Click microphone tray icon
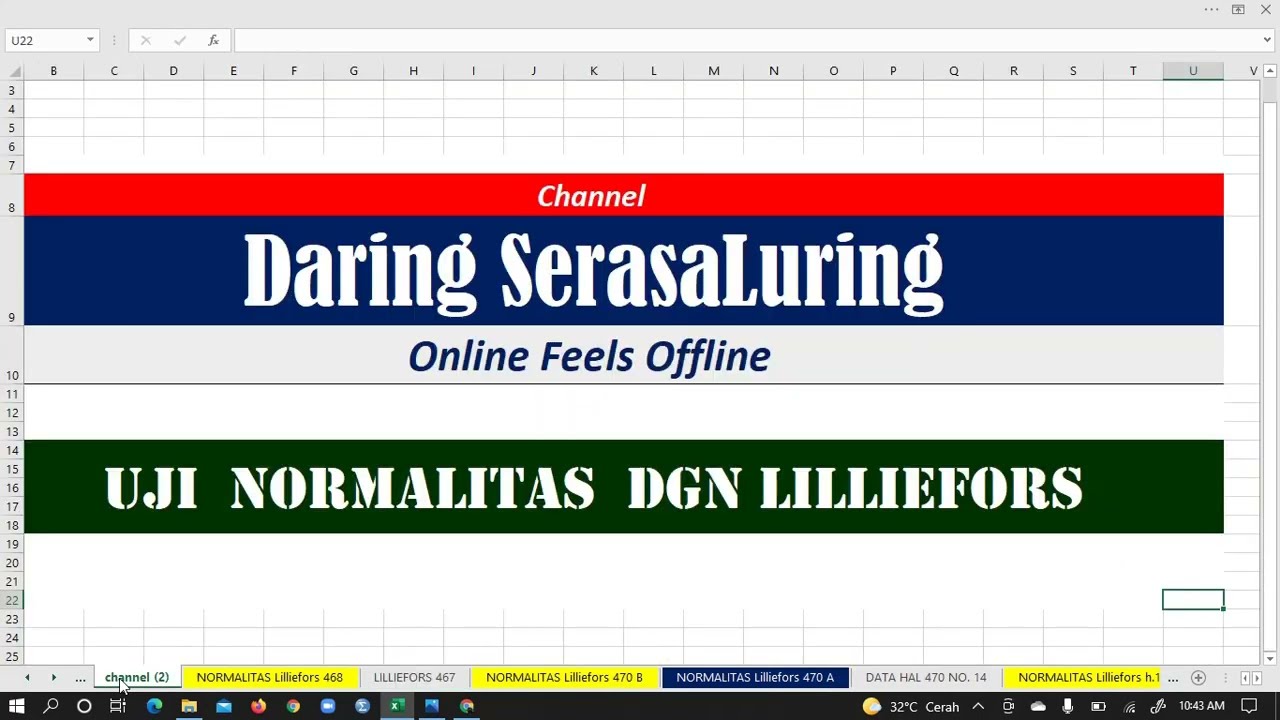 coord(1068,706)
